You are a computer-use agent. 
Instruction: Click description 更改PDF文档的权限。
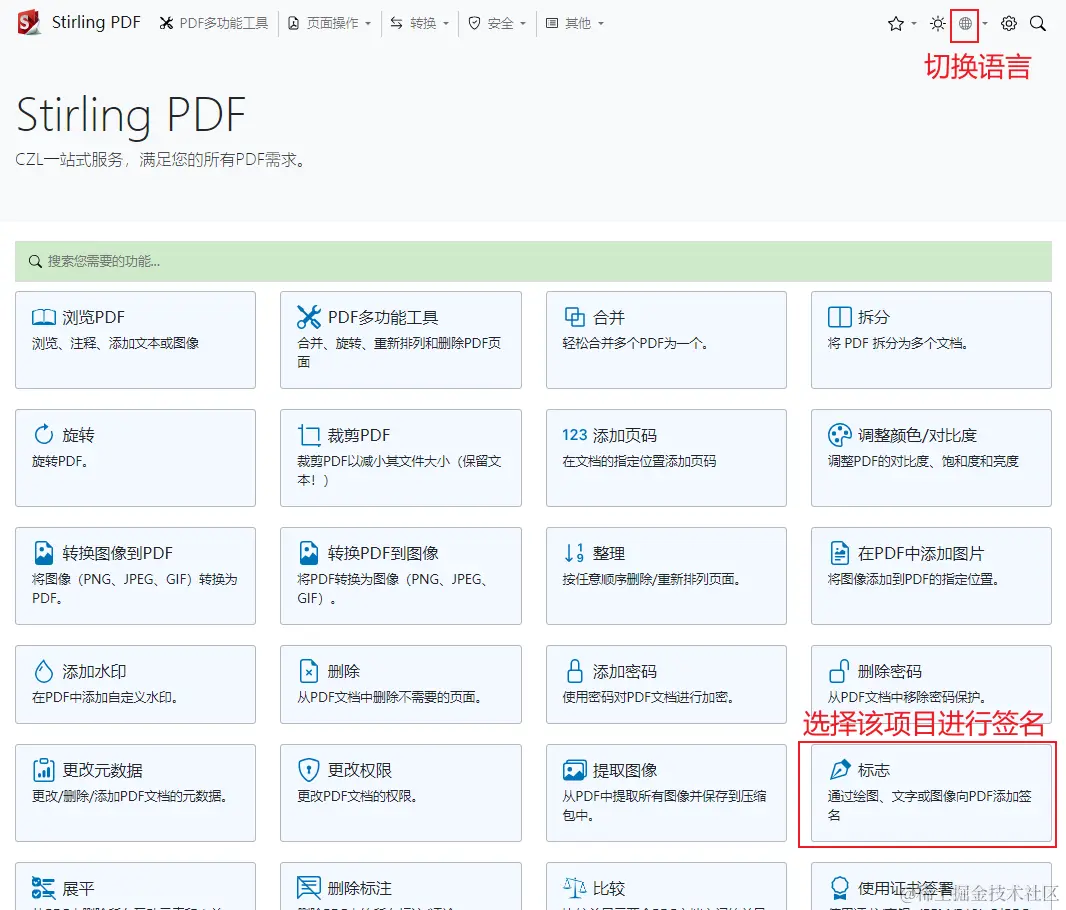pyautogui.click(x=357, y=797)
